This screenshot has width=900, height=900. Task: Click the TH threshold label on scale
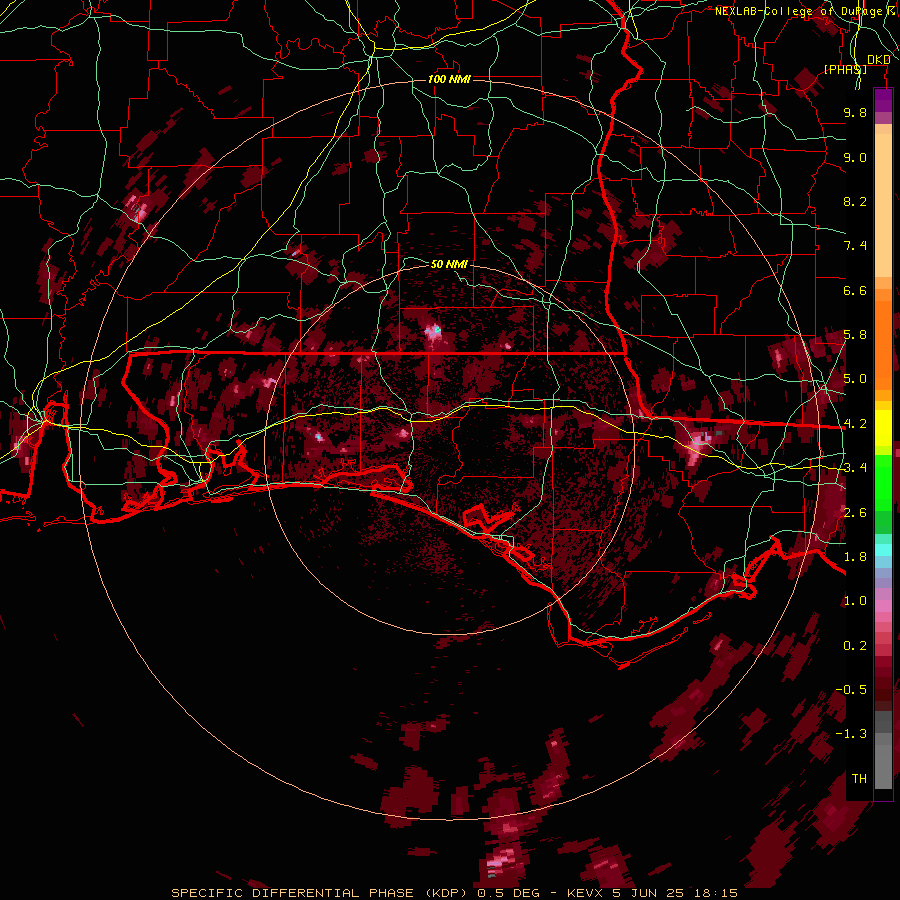[x=859, y=779]
